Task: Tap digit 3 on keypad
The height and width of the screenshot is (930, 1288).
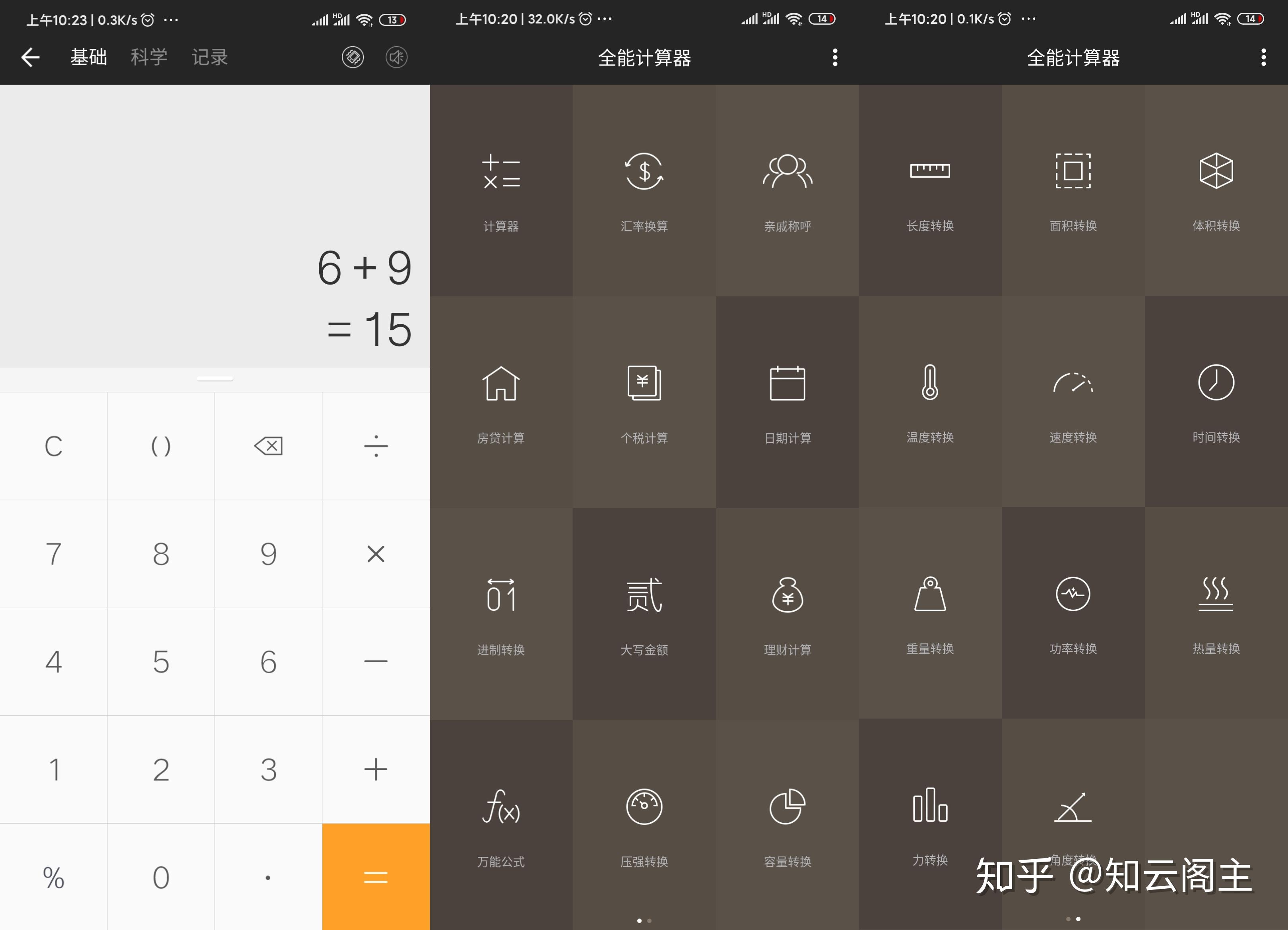Action: point(268,769)
